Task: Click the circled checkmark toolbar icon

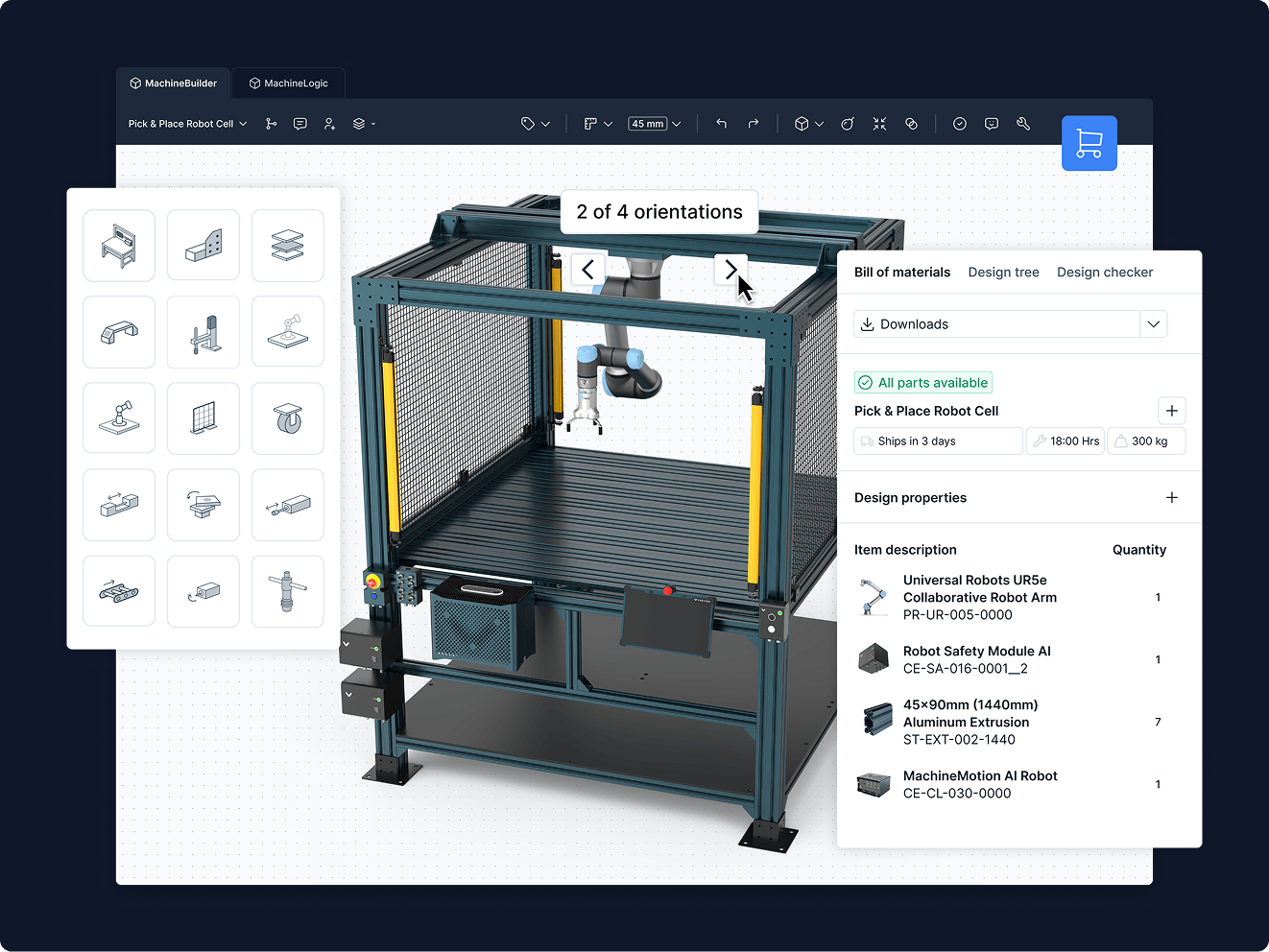Action: [x=960, y=124]
